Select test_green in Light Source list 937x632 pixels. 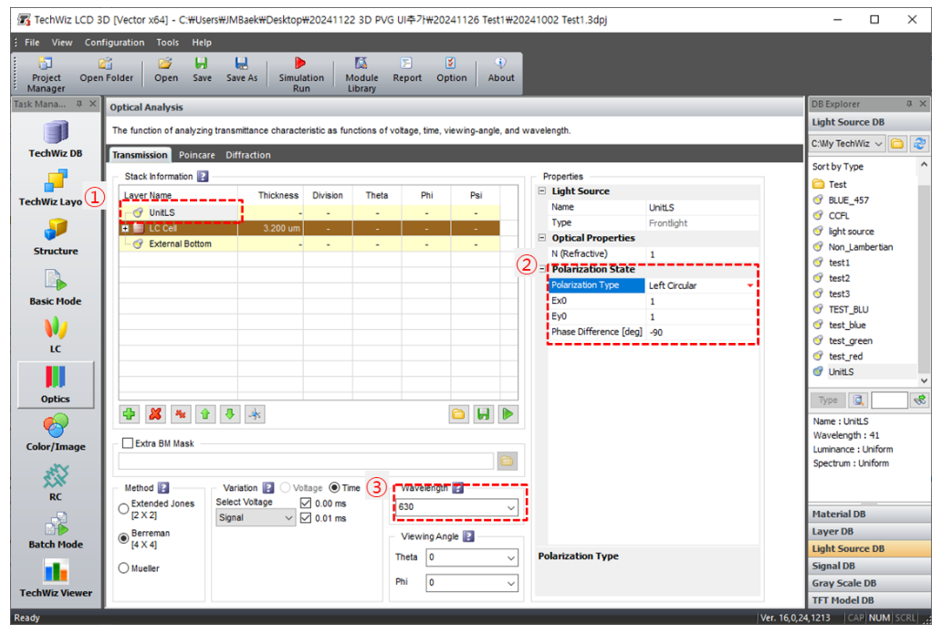[850, 341]
